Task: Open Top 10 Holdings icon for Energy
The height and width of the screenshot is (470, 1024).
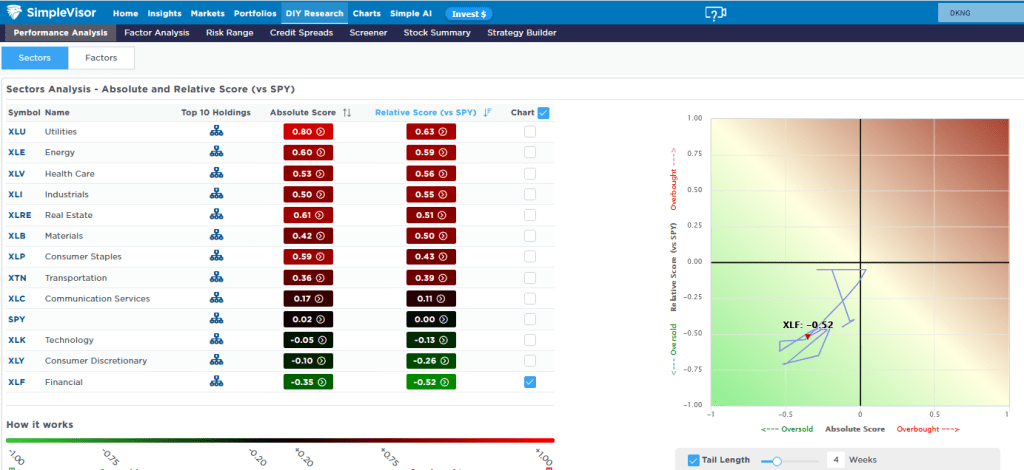Action: click(x=216, y=152)
